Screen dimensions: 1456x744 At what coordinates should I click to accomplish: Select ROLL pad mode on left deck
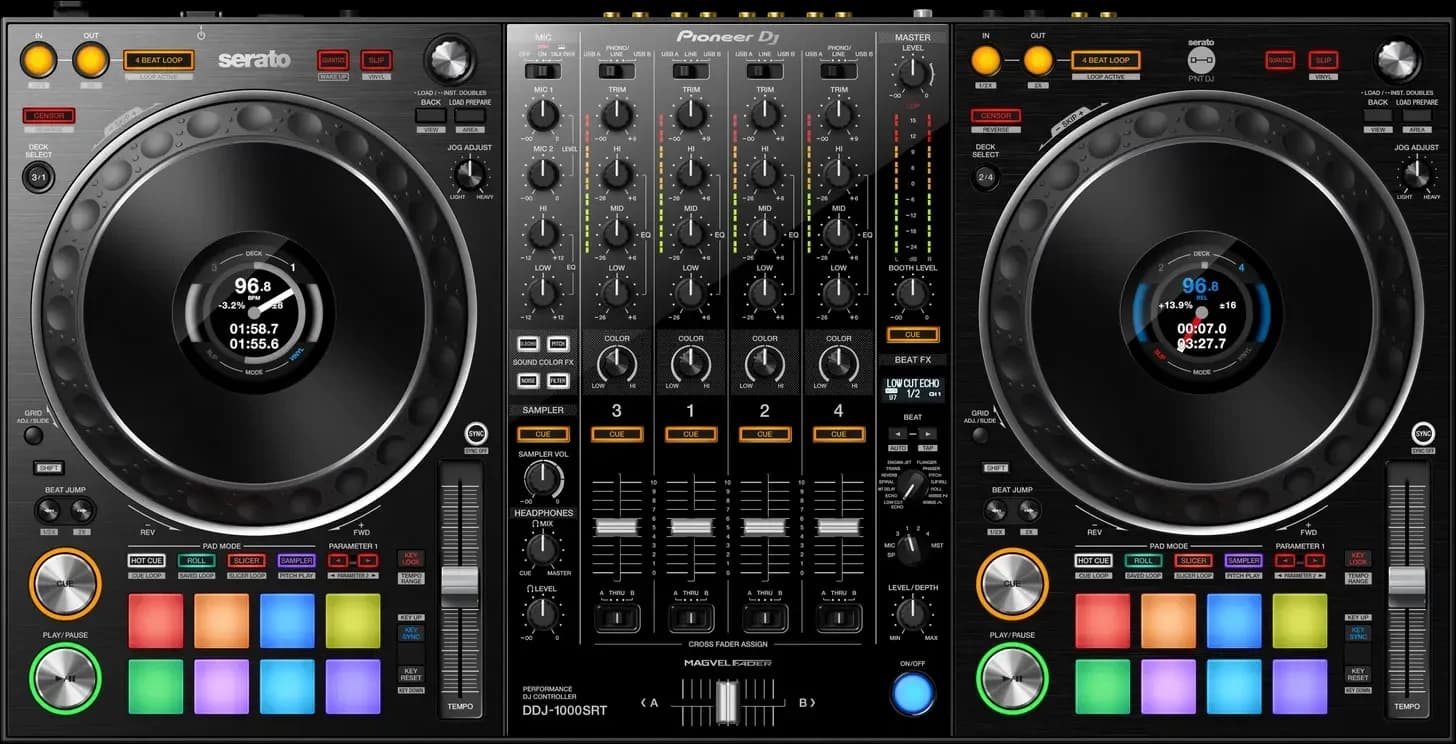197,561
